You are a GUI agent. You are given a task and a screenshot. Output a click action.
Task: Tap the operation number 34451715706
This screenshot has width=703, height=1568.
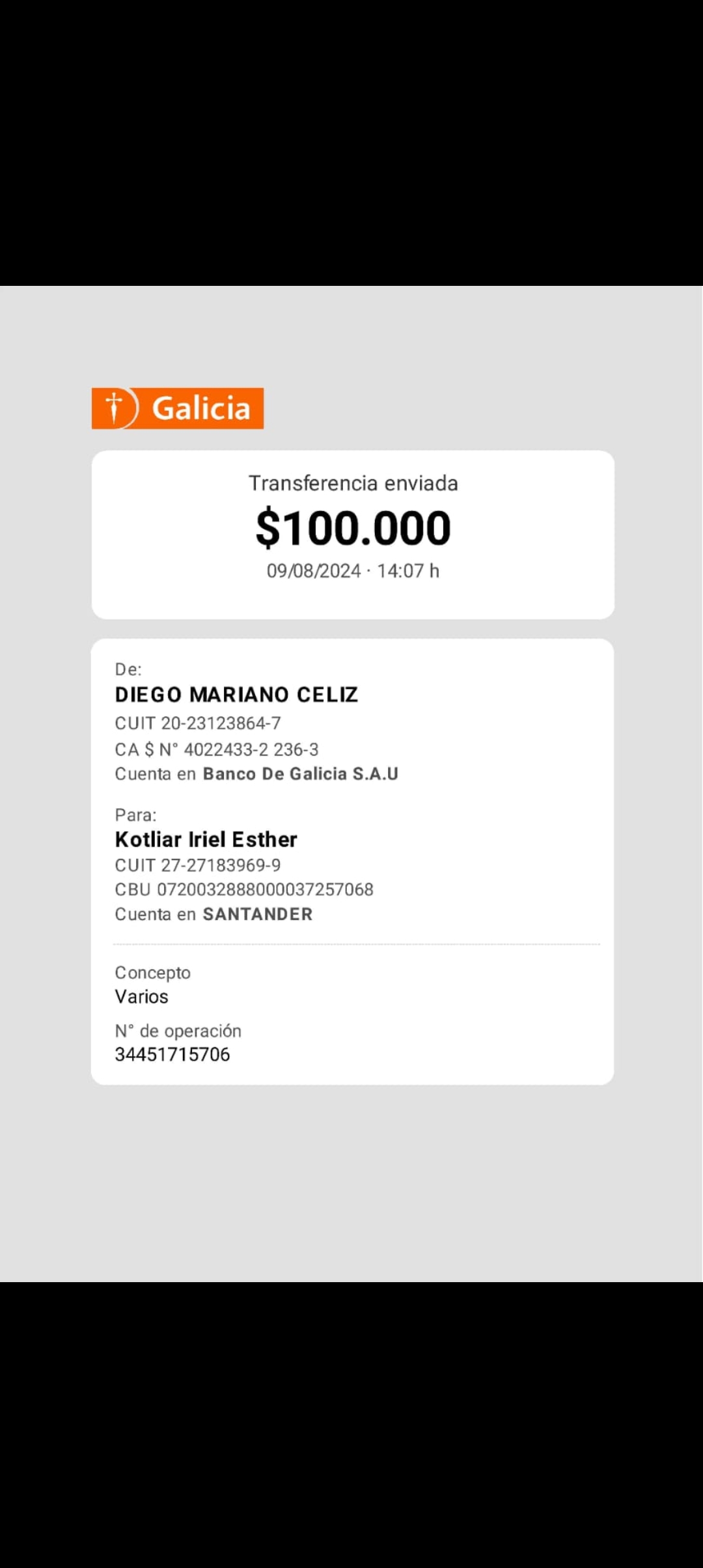pyautogui.click(x=172, y=1055)
